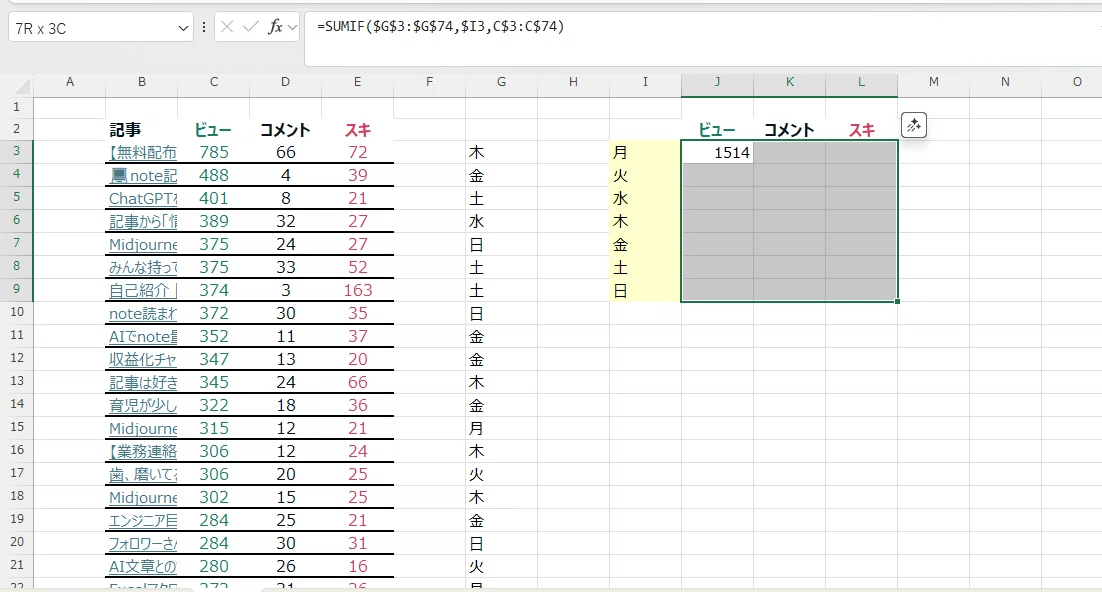Open the みんな持って article link
The image size is (1102, 592).
143,267
